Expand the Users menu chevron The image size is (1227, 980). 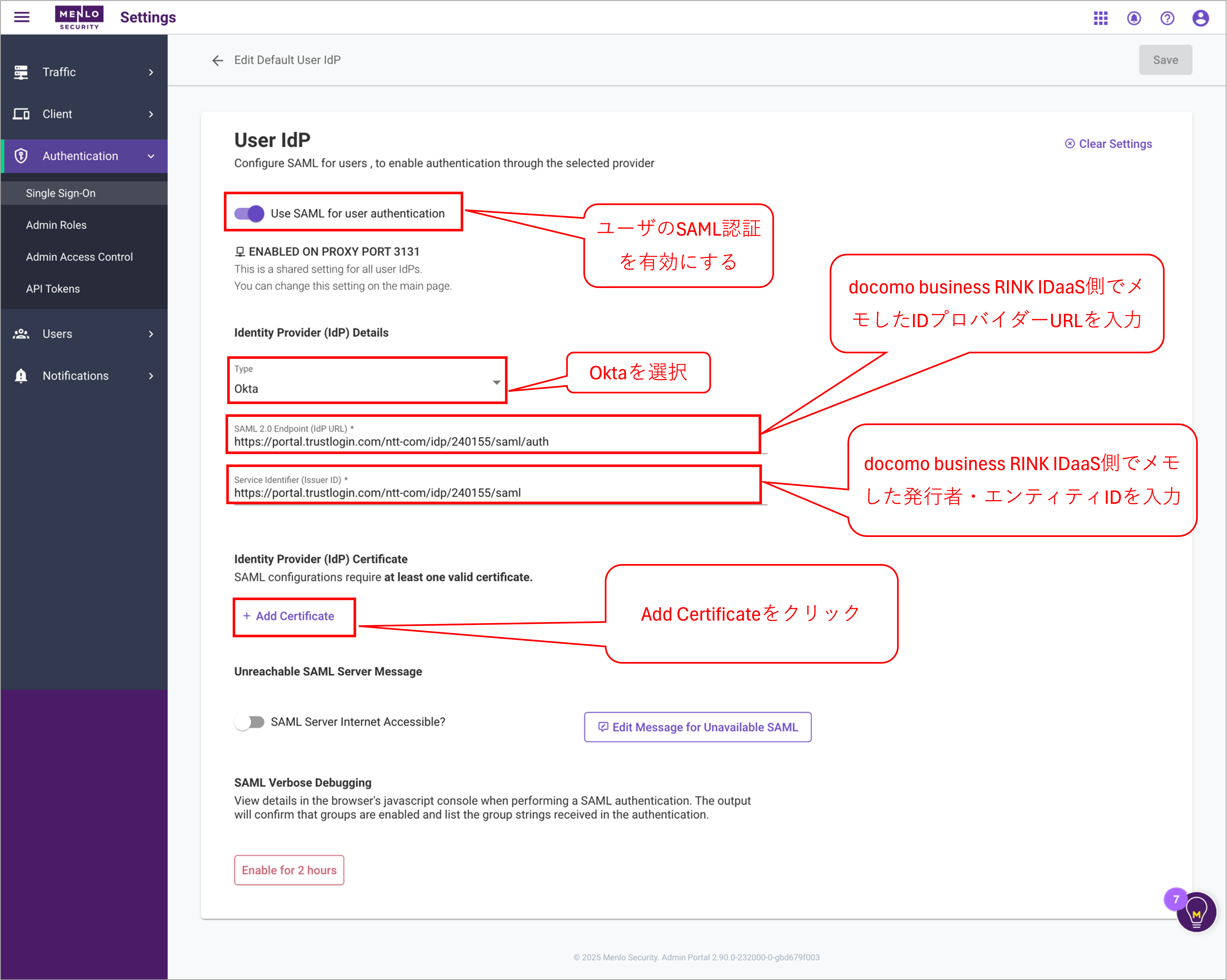coord(151,334)
